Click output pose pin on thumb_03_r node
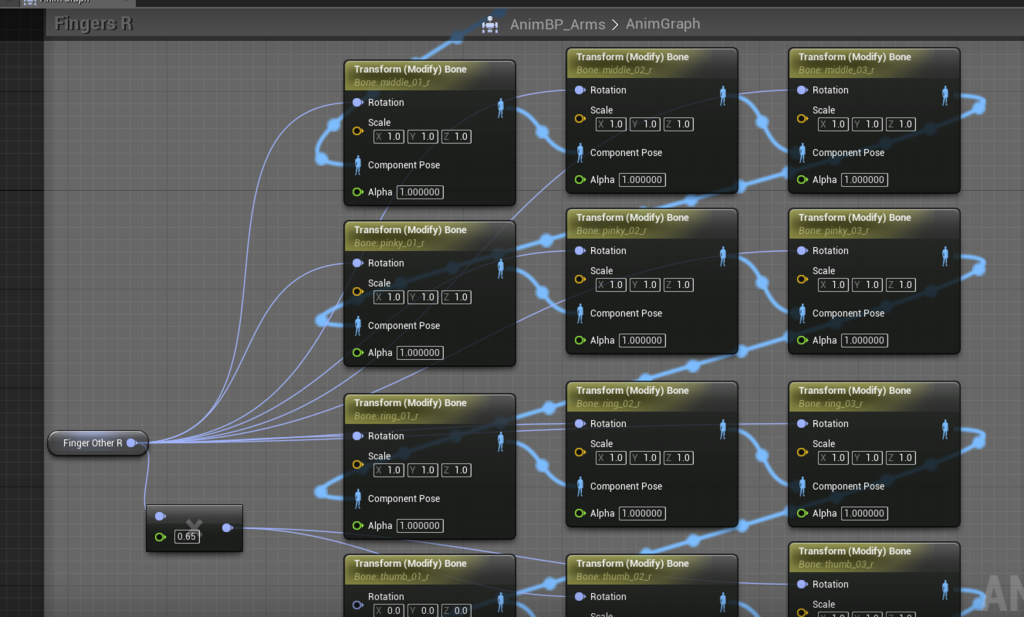1024x617 pixels. (945, 590)
